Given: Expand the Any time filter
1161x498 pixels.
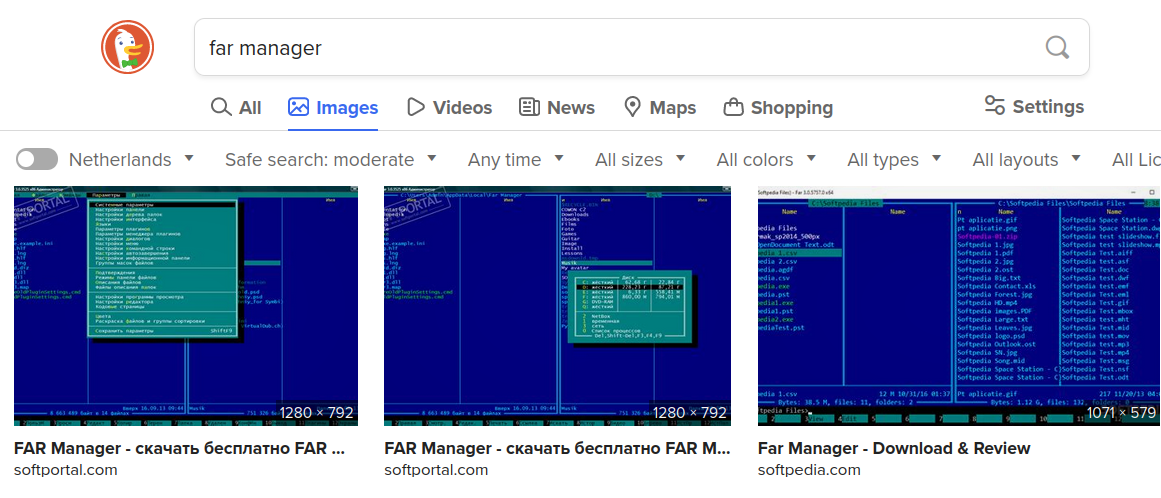Looking at the screenshot, I should pyautogui.click(x=515, y=159).
